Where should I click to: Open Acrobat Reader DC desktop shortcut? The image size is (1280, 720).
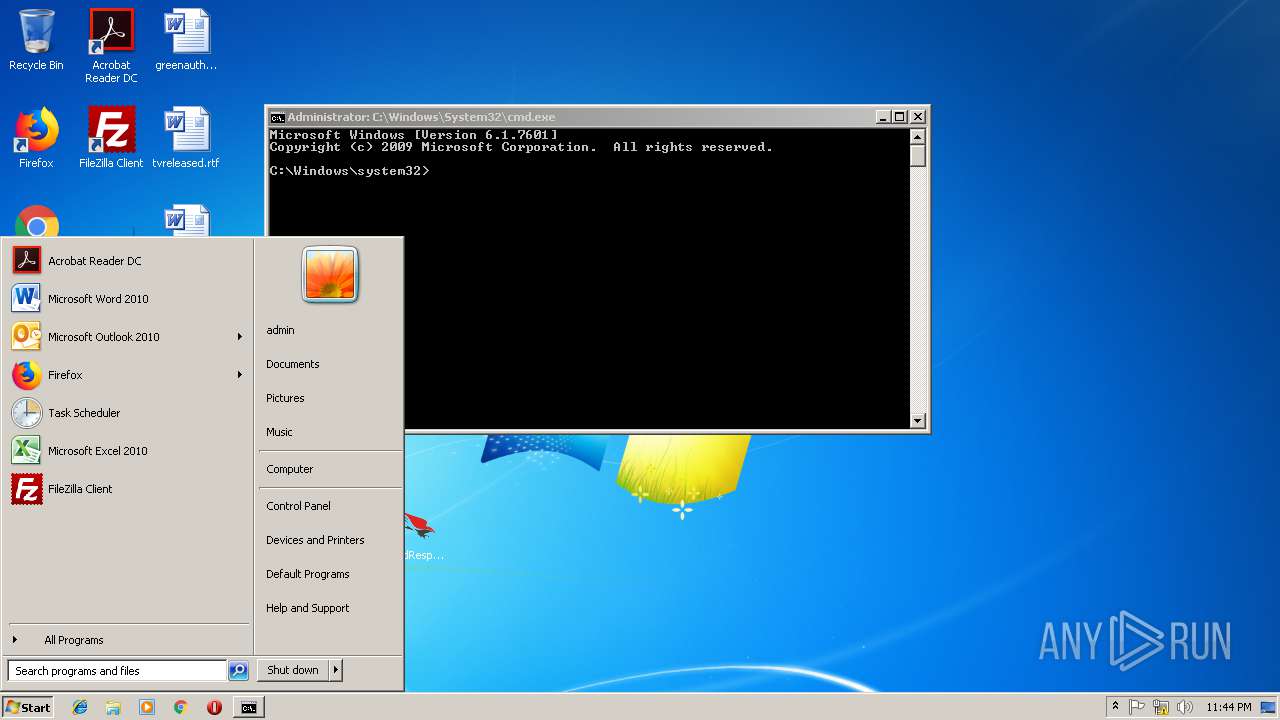coord(111,46)
